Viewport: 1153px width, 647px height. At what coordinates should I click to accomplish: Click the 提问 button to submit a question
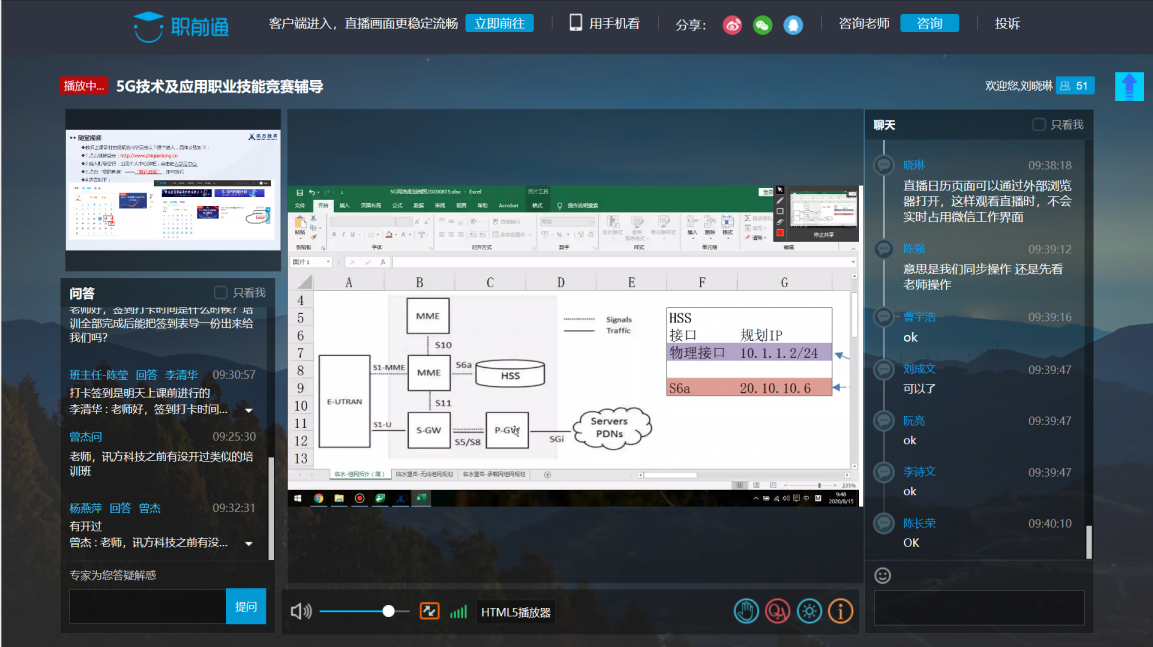tap(246, 606)
